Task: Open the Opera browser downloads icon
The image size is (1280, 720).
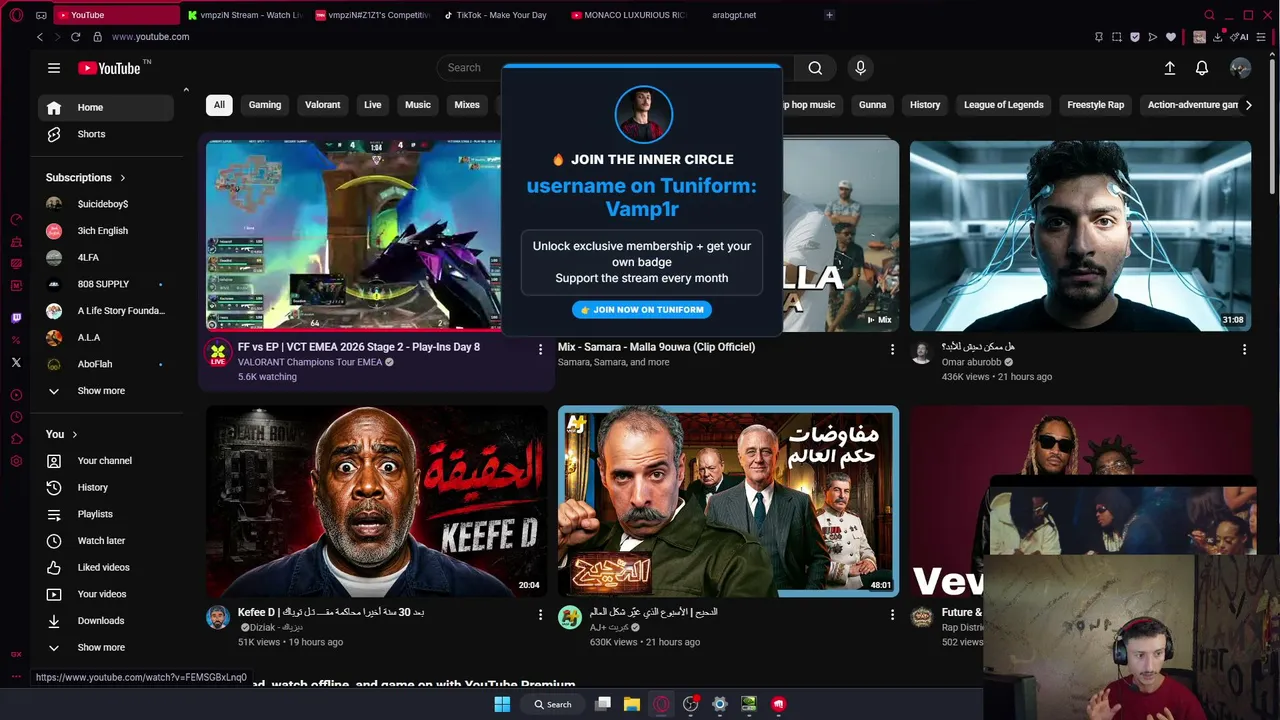Action: point(1217,37)
